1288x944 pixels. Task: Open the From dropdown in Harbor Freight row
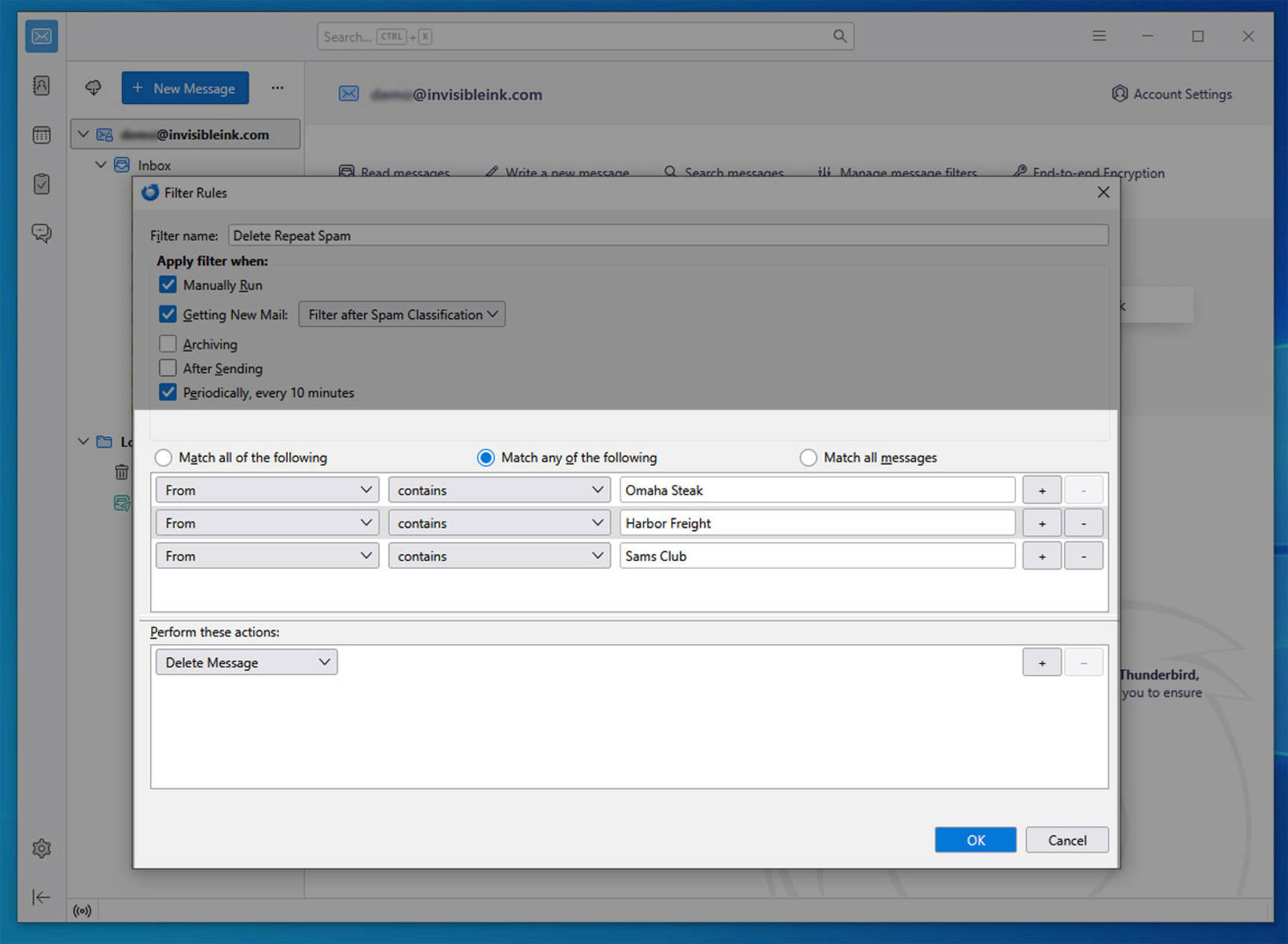pos(267,523)
